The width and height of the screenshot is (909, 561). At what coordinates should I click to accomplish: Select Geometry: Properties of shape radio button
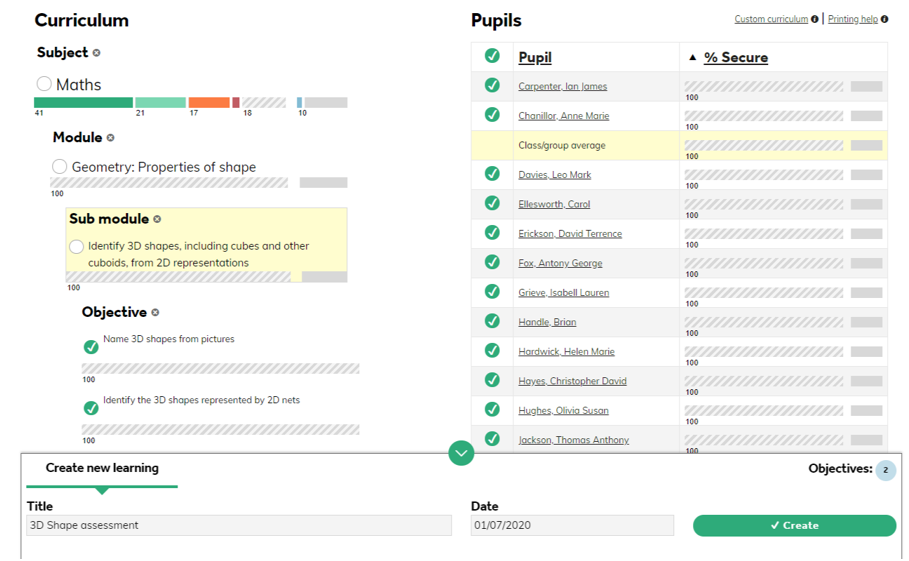pyautogui.click(x=59, y=166)
